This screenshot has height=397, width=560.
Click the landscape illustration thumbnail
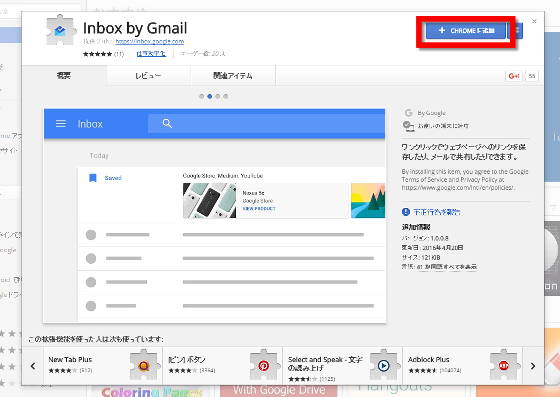[x=368, y=201]
